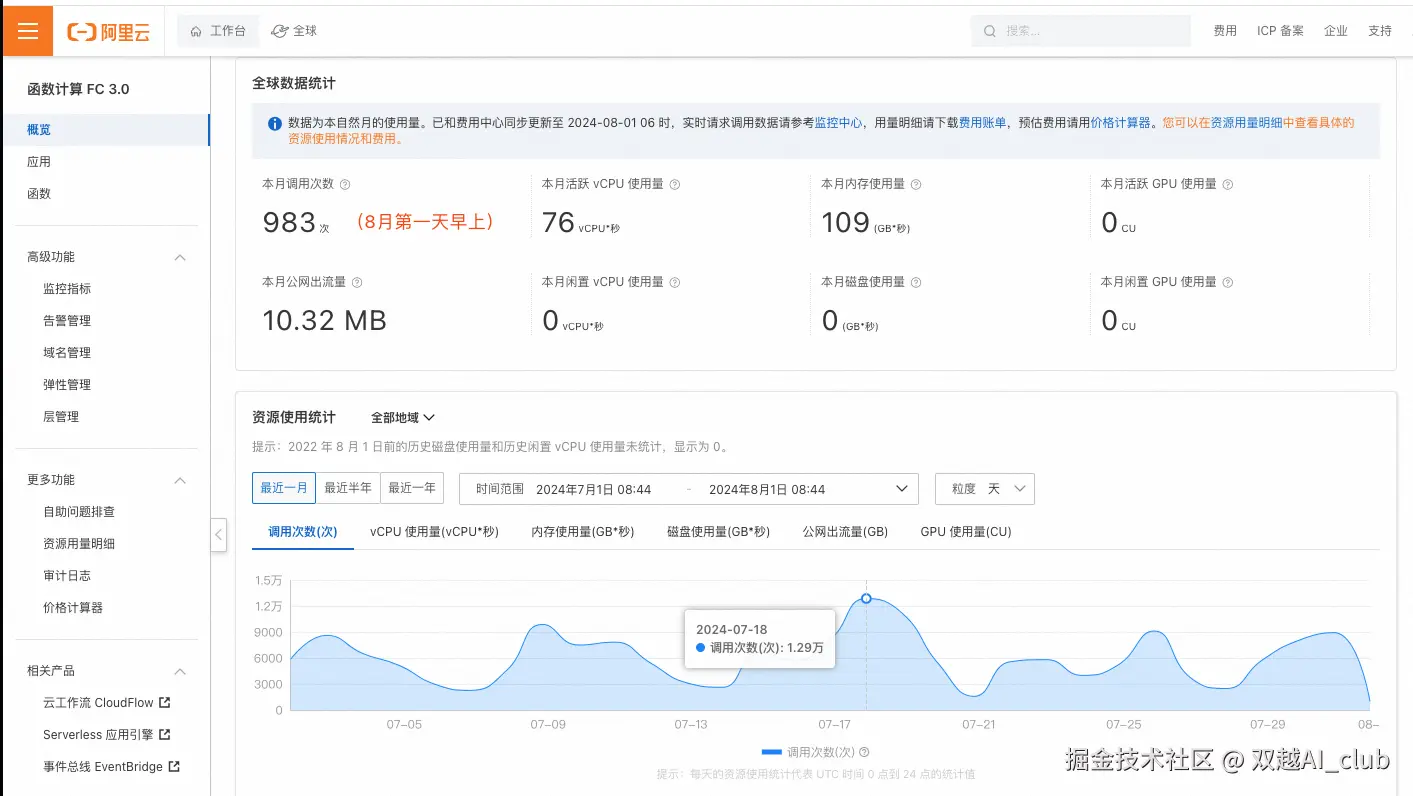Switch to the 内存使用量(GB*秒) tab
1413x796 pixels.
583,532
